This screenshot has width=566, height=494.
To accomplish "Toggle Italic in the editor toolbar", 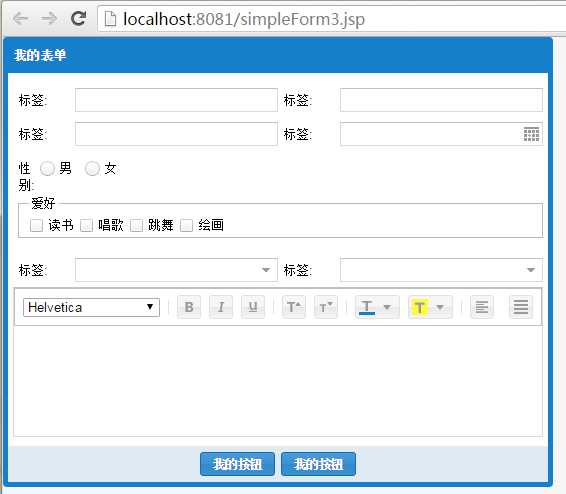I will [221, 307].
